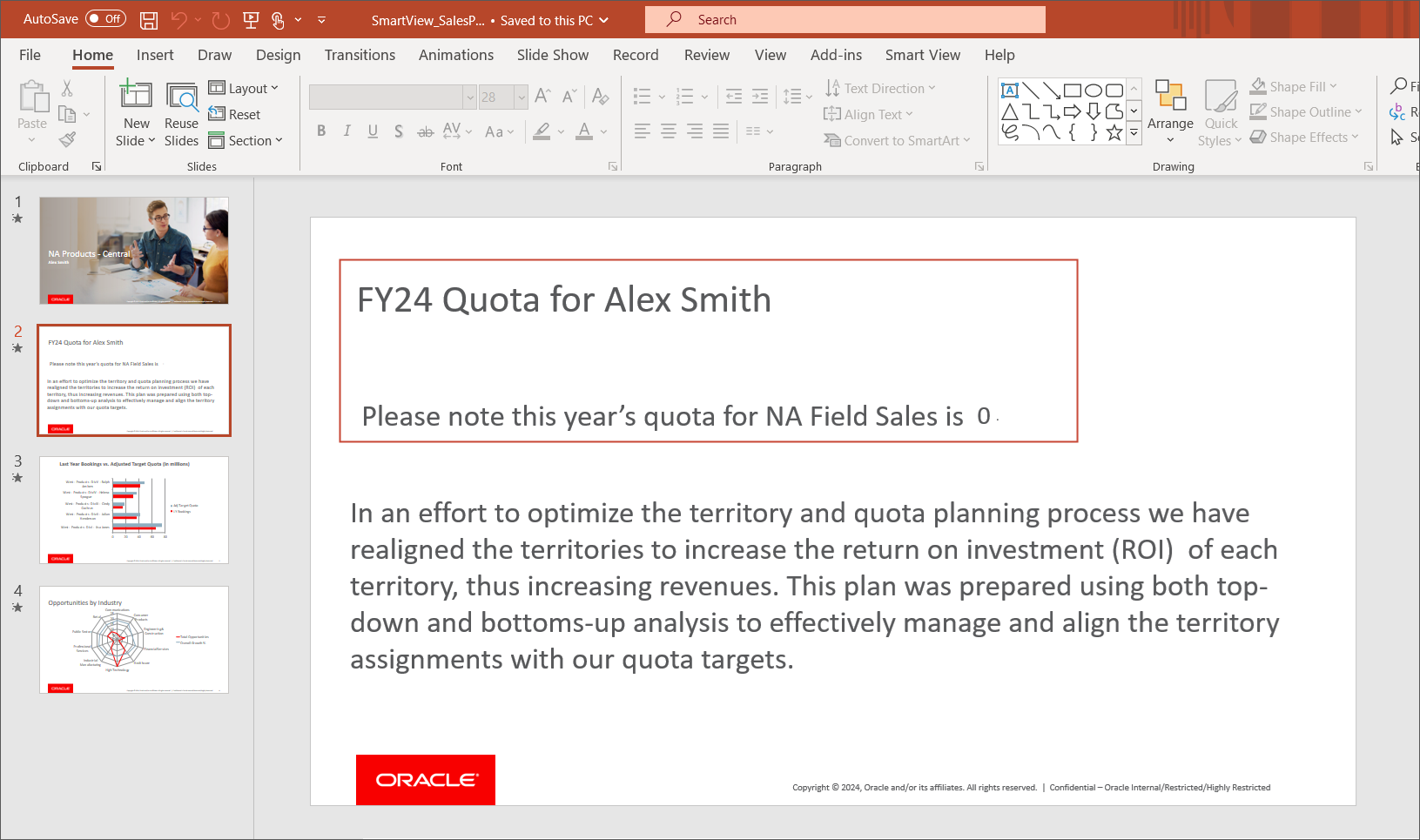This screenshot has height=840, width=1420.
Task: Click the Save icon in title bar
Action: point(149,19)
